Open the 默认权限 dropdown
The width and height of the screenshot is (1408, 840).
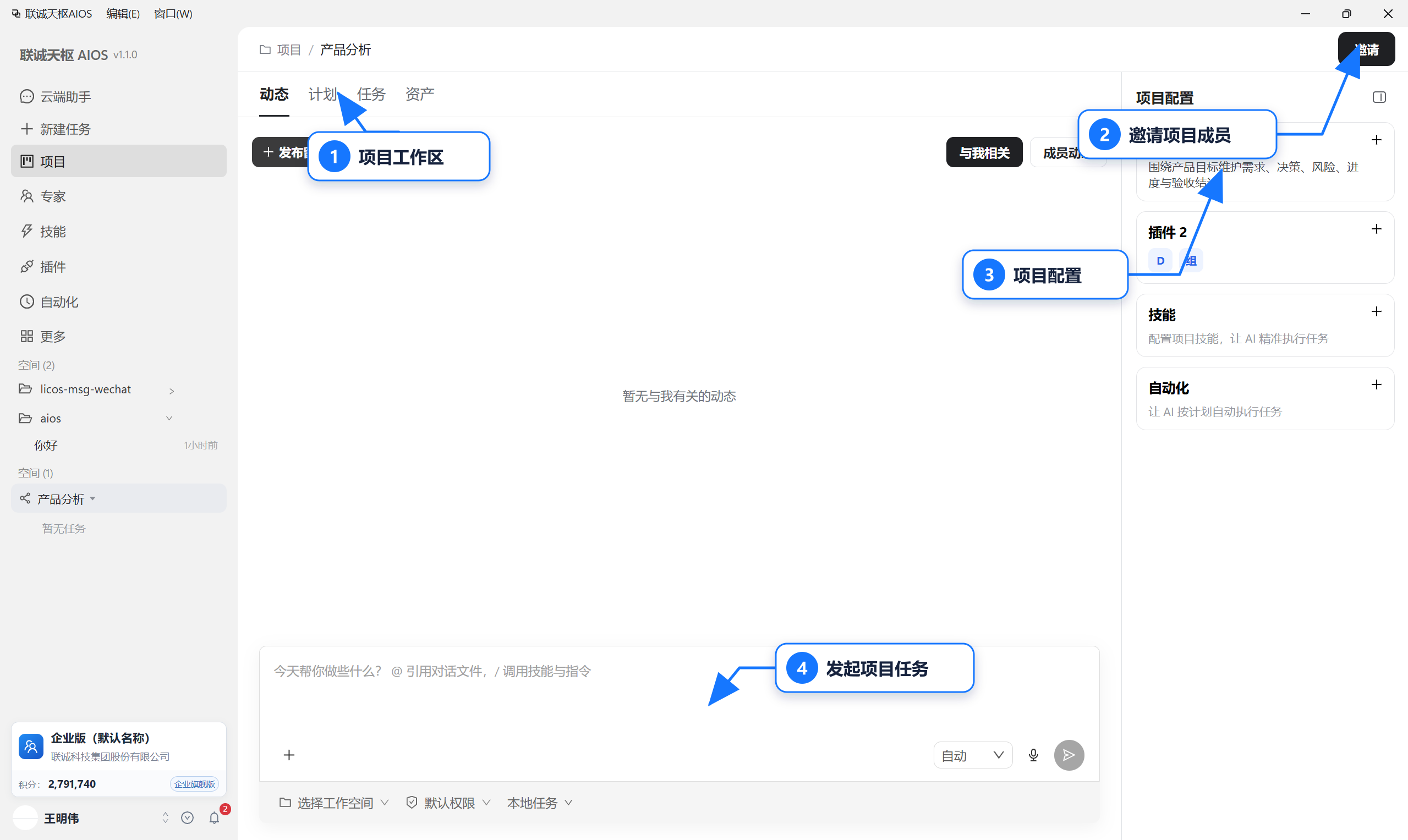click(448, 803)
